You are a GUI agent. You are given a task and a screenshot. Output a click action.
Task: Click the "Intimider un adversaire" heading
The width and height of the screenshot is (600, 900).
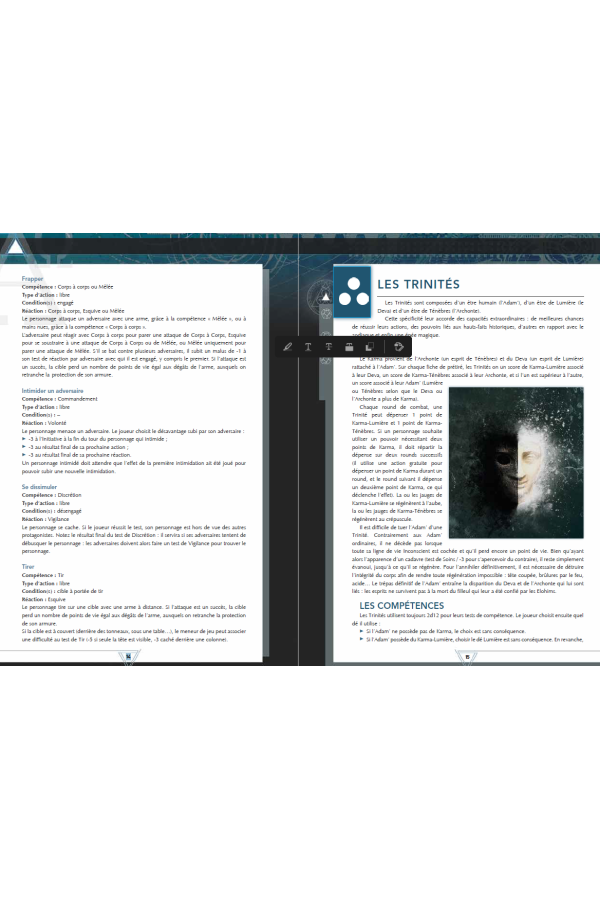click(x=53, y=389)
